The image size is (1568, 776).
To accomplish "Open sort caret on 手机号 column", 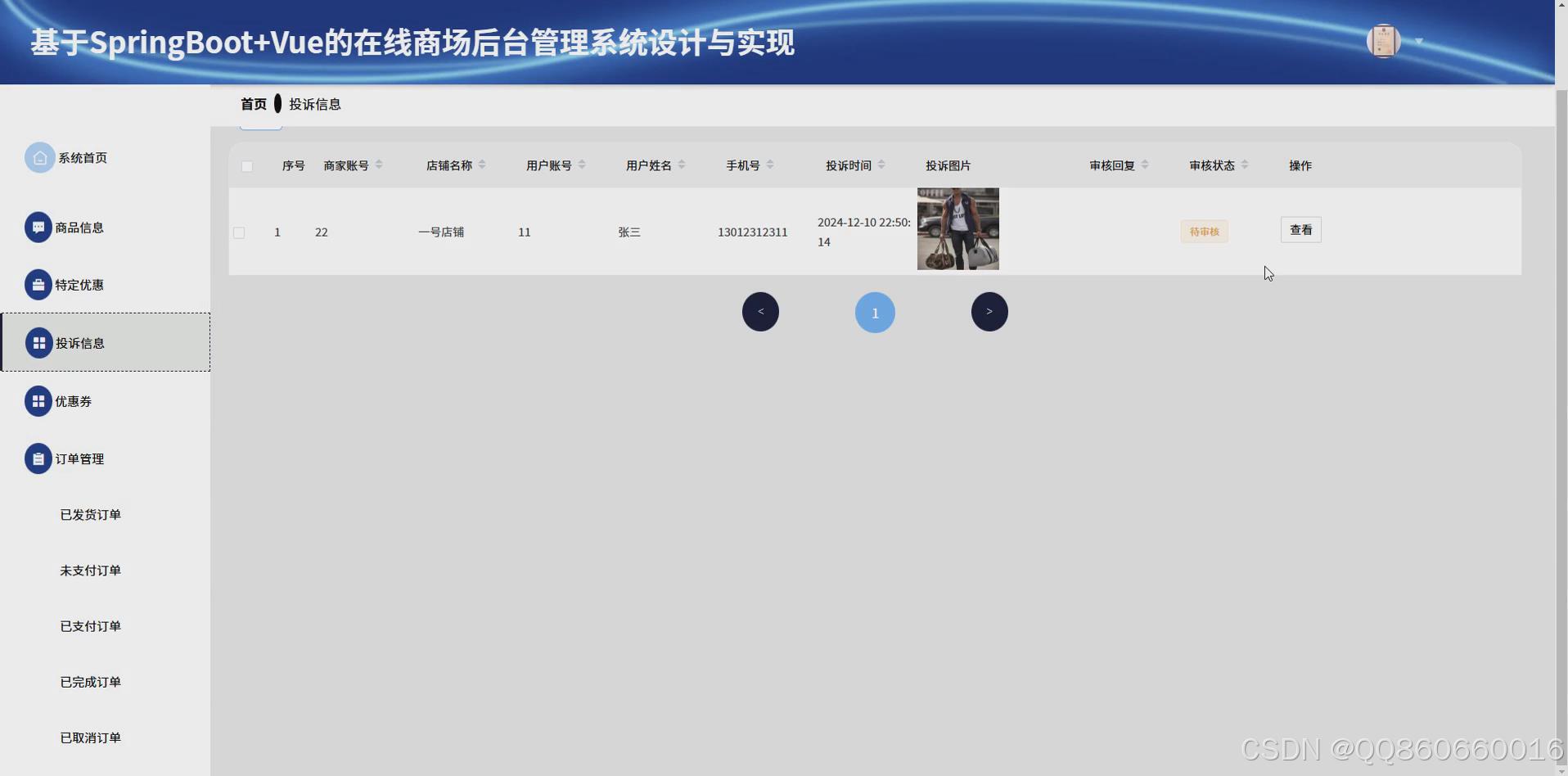I will point(769,165).
